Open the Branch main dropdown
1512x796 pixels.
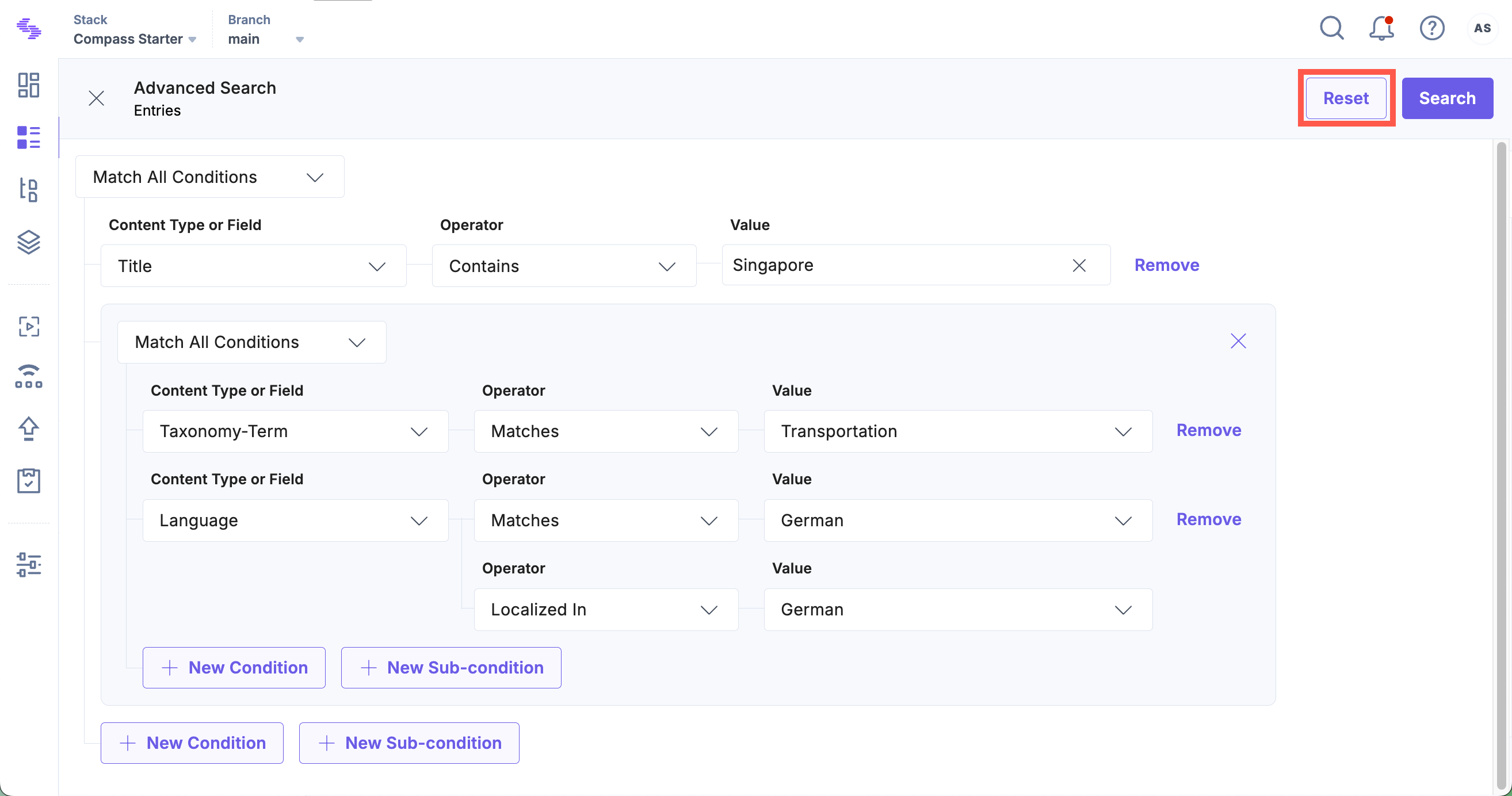point(266,39)
